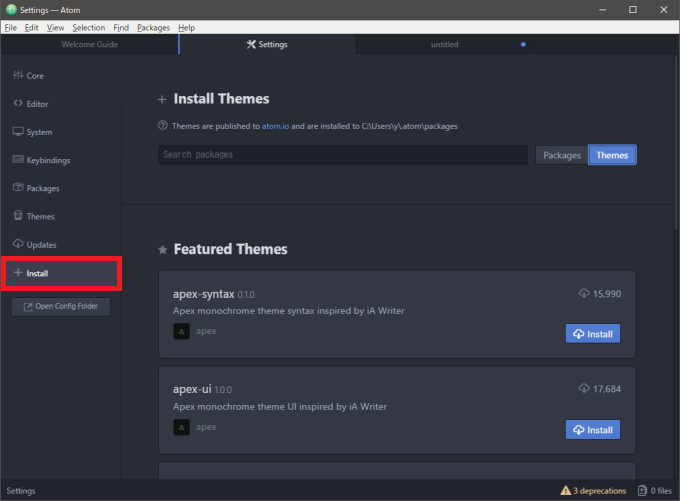The height and width of the screenshot is (501, 680).
Task: Open the apex-ui theme title
Action: point(192,389)
